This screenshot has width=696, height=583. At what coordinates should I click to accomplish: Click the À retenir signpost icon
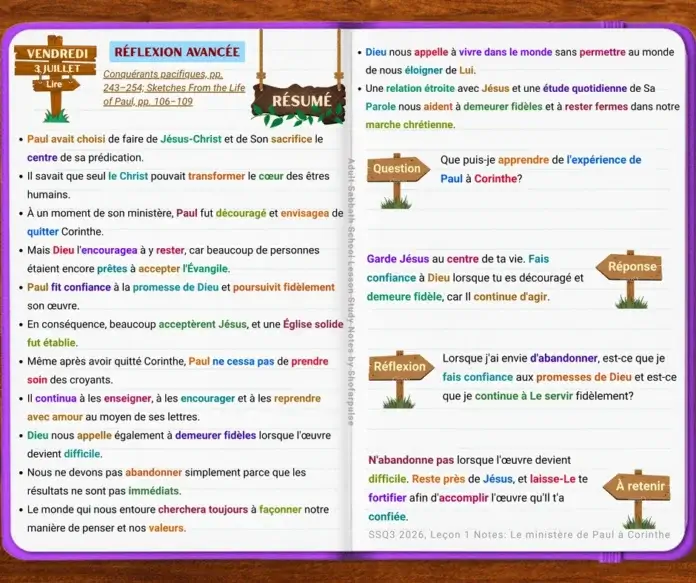click(637, 499)
